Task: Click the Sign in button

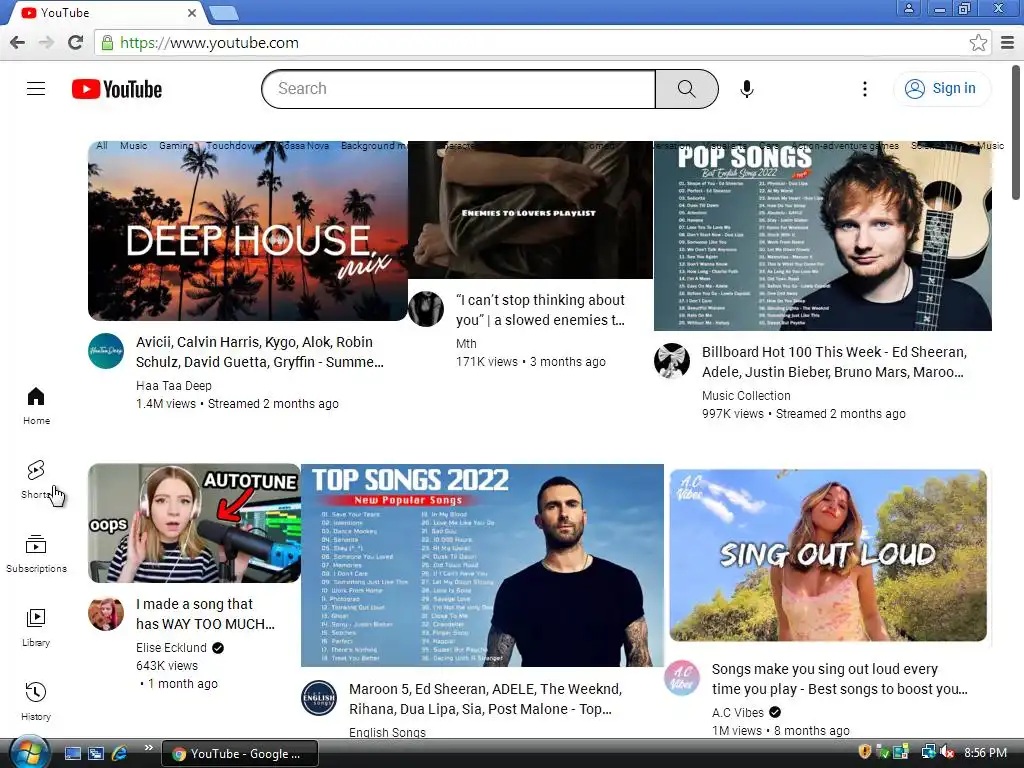Action: 941,88
